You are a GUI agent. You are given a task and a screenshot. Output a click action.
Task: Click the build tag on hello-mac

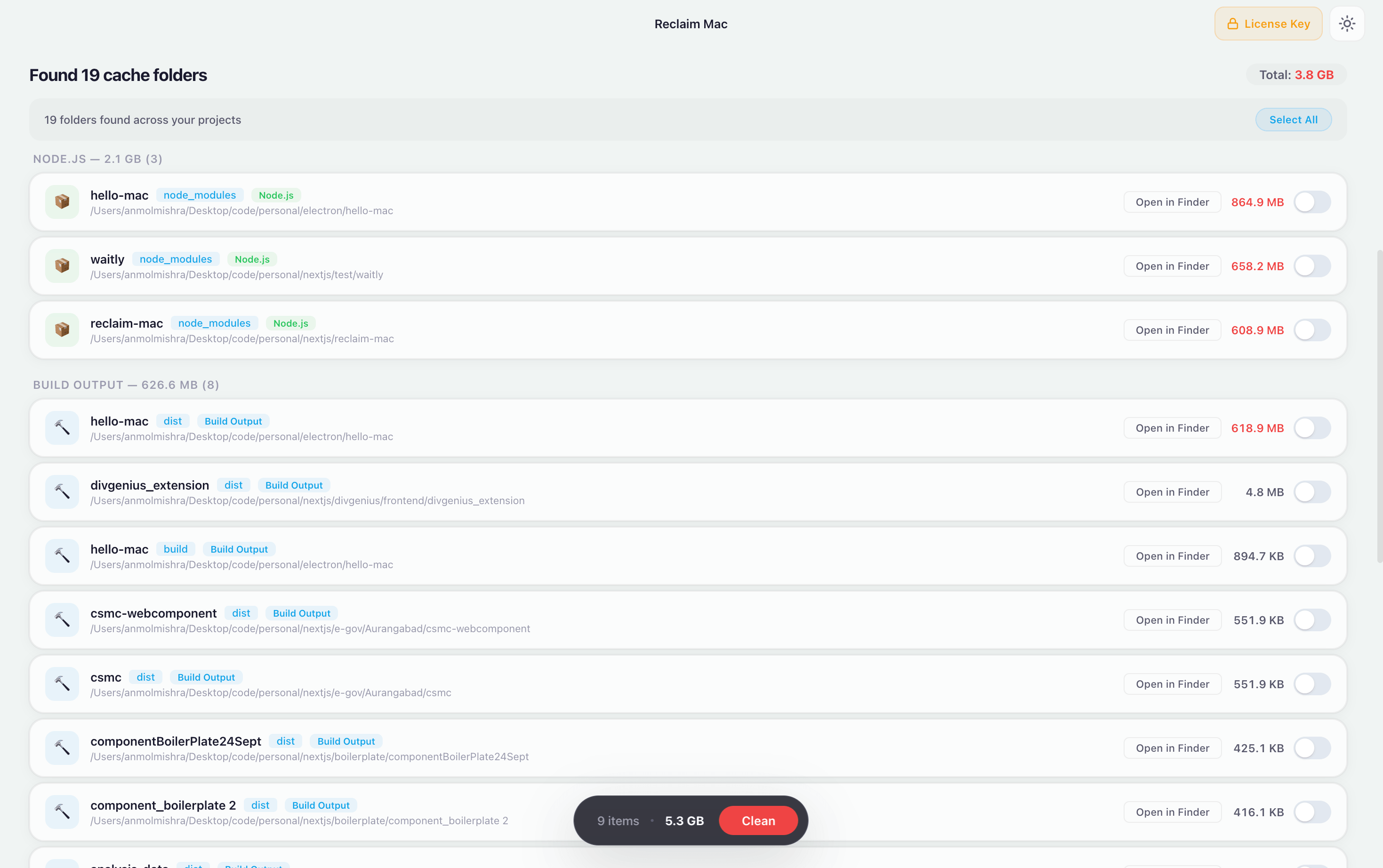tap(176, 549)
